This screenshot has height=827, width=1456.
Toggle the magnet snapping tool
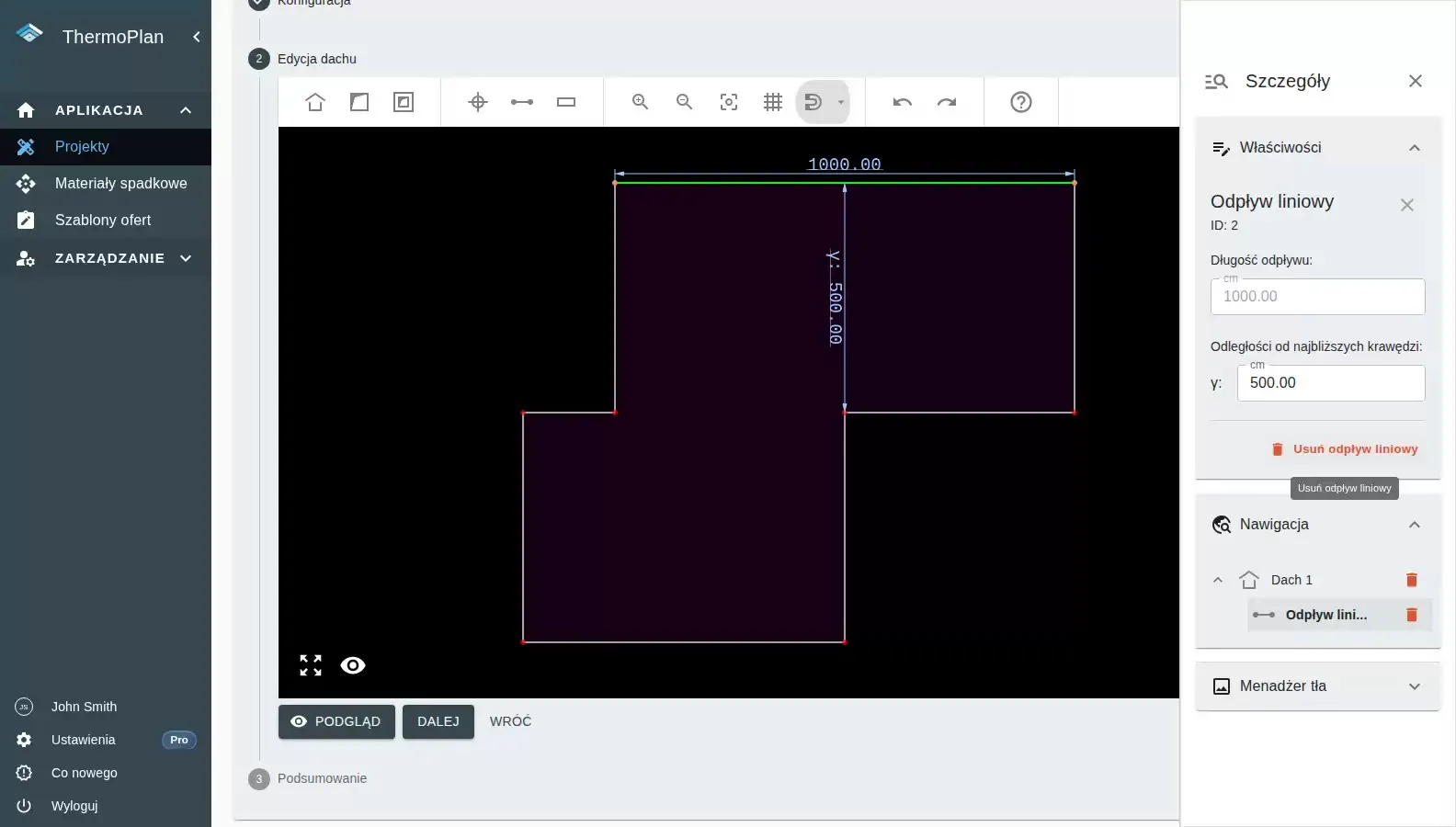click(813, 102)
